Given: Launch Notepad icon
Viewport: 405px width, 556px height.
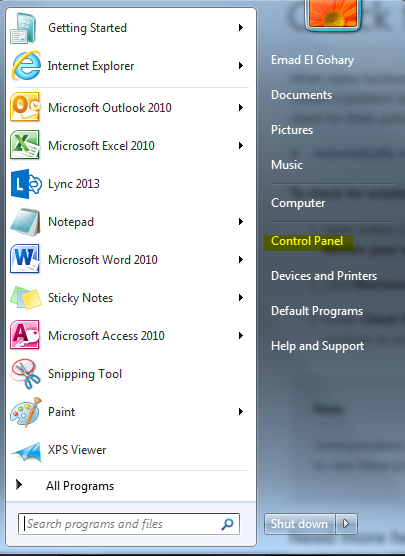Looking at the screenshot, I should click(x=25, y=222).
